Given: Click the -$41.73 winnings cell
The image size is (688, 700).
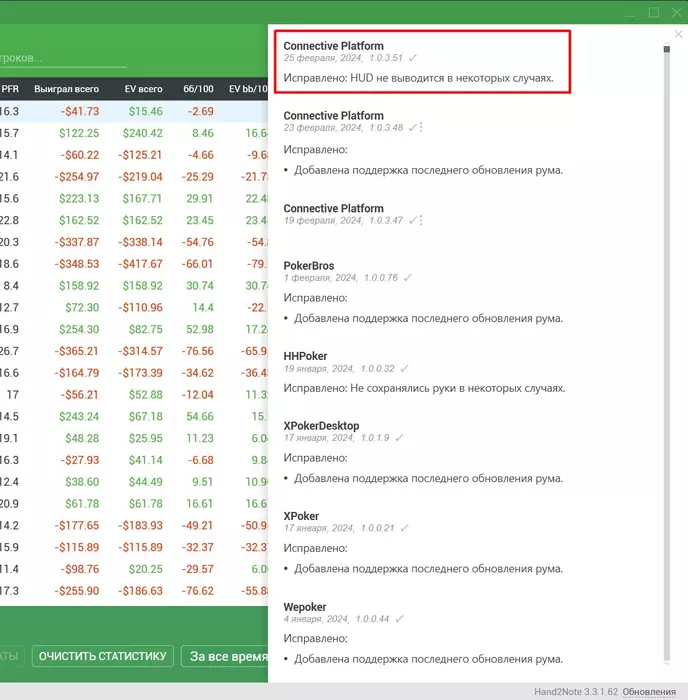Looking at the screenshot, I should pos(80,111).
